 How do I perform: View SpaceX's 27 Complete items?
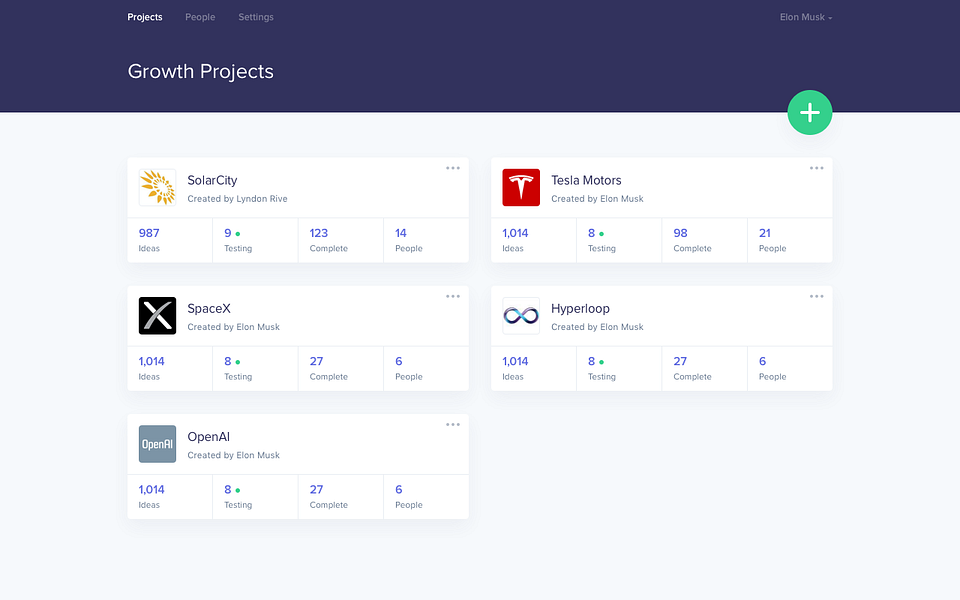click(341, 369)
